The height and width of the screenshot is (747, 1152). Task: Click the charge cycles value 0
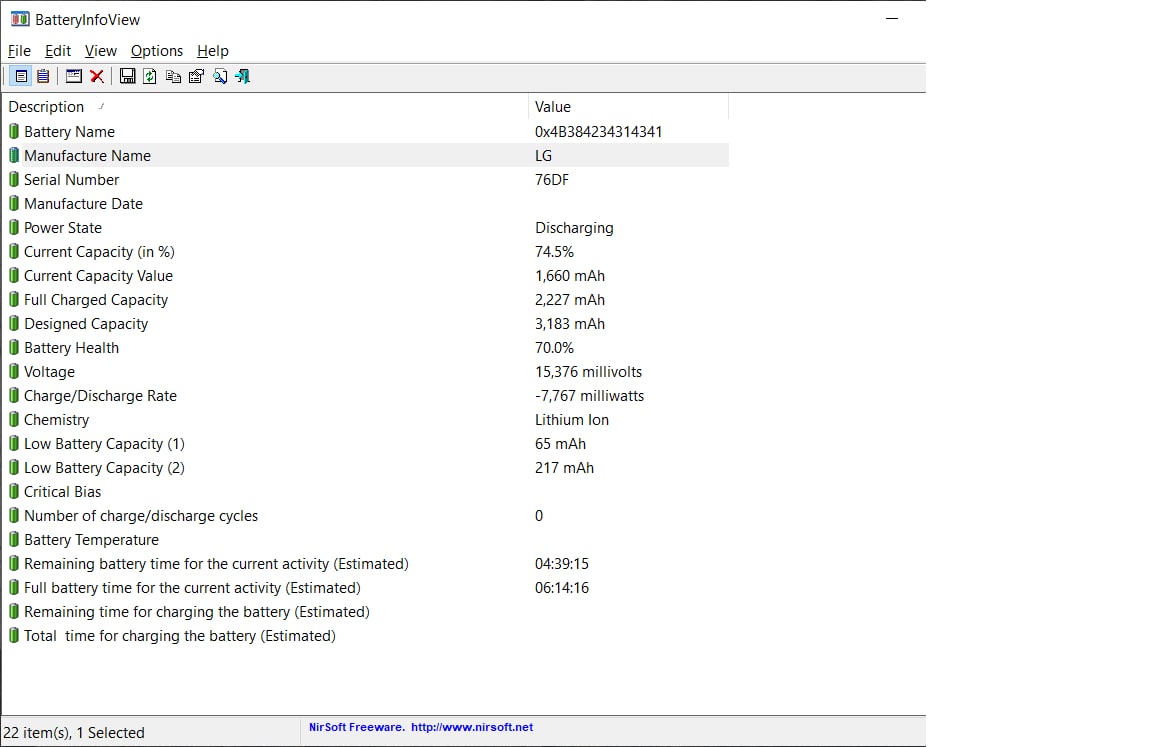539,516
